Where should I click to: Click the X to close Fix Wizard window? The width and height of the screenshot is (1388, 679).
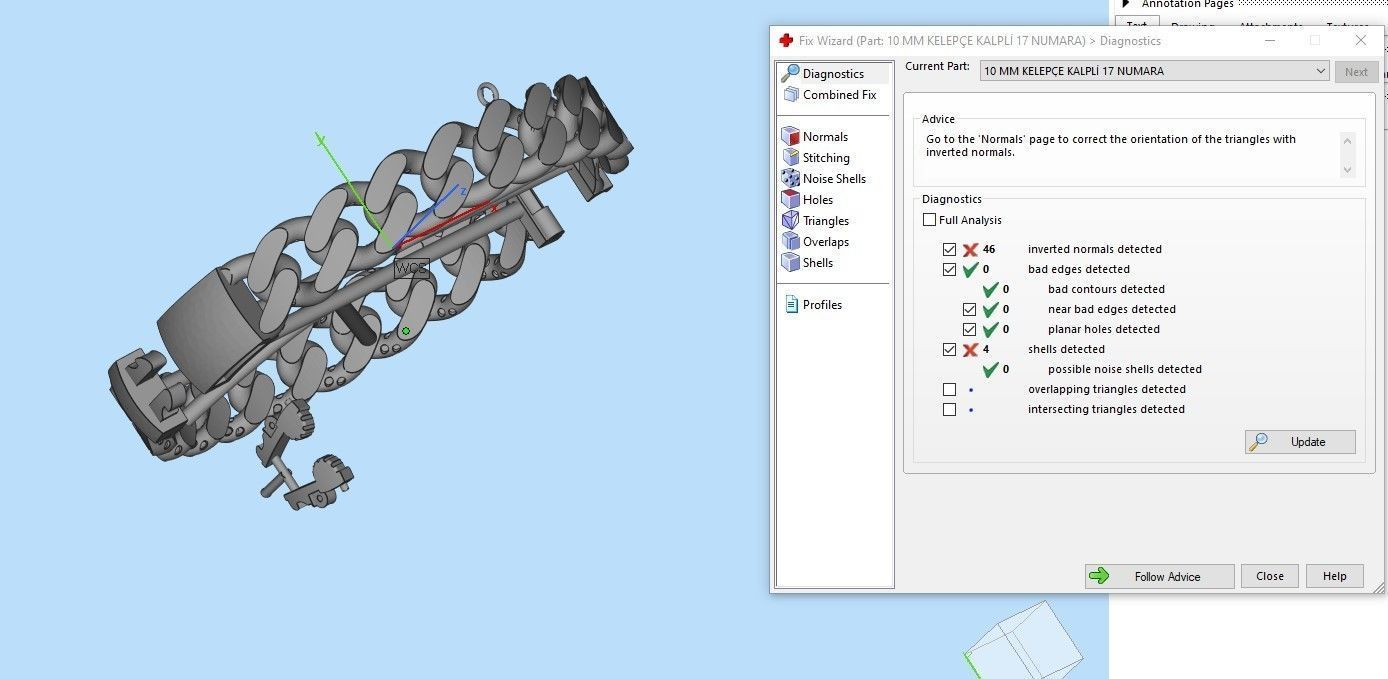click(1361, 41)
